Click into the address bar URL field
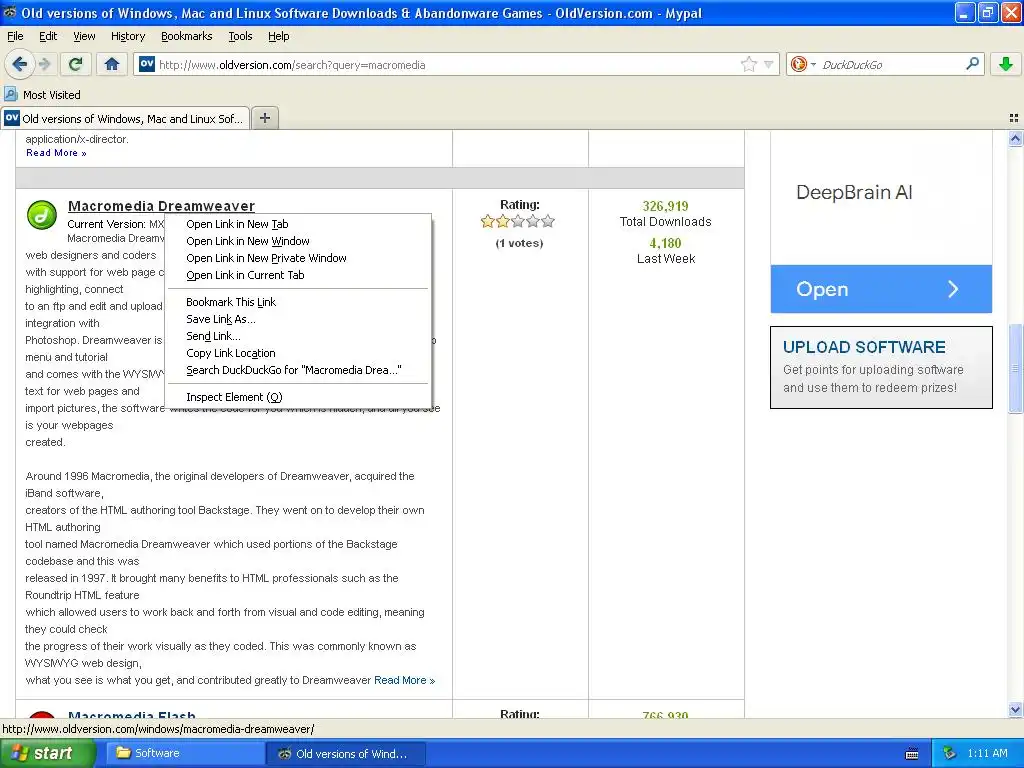 447,64
